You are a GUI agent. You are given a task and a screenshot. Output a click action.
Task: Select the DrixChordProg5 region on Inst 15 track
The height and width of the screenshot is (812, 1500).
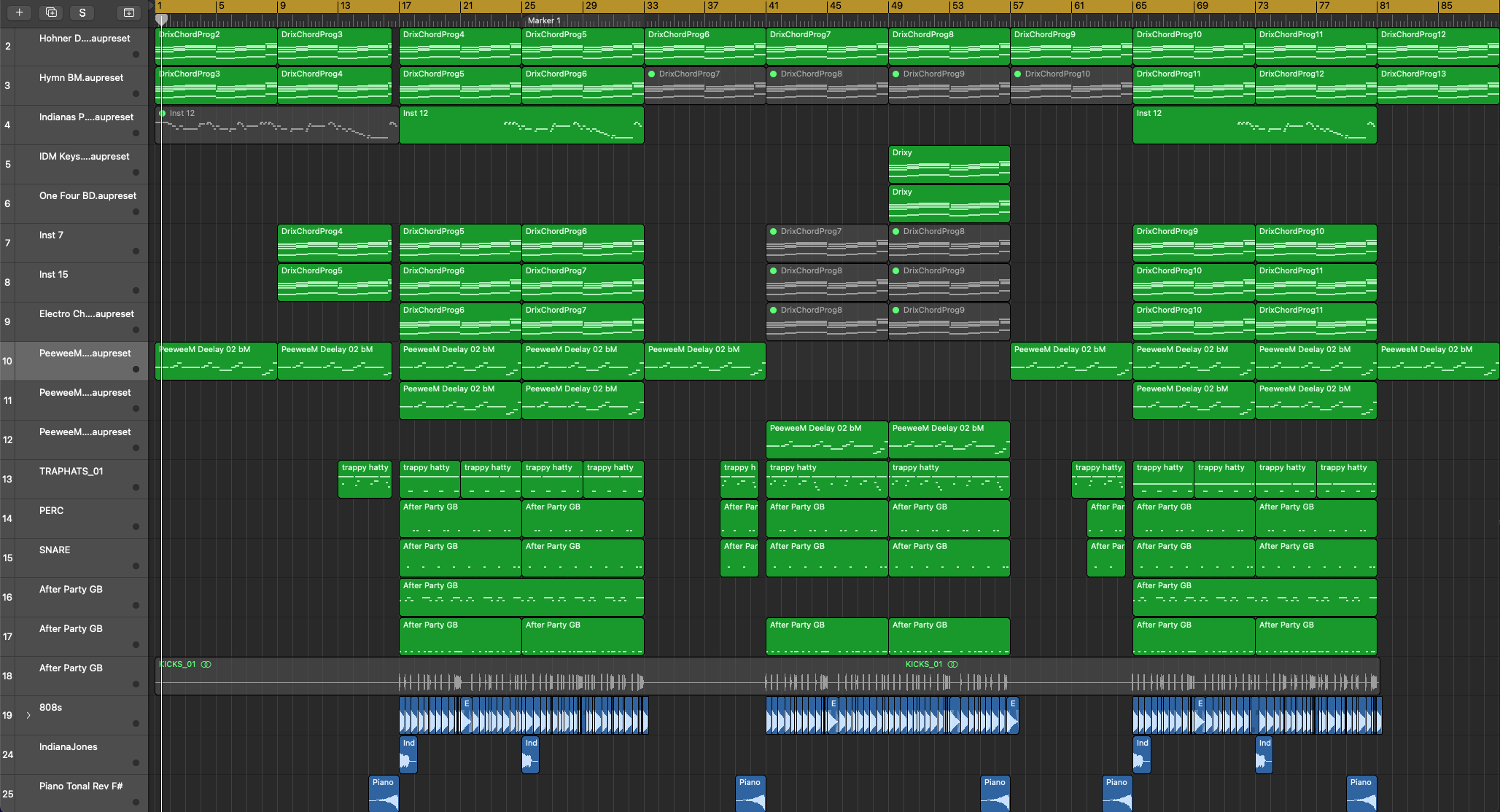tap(335, 283)
